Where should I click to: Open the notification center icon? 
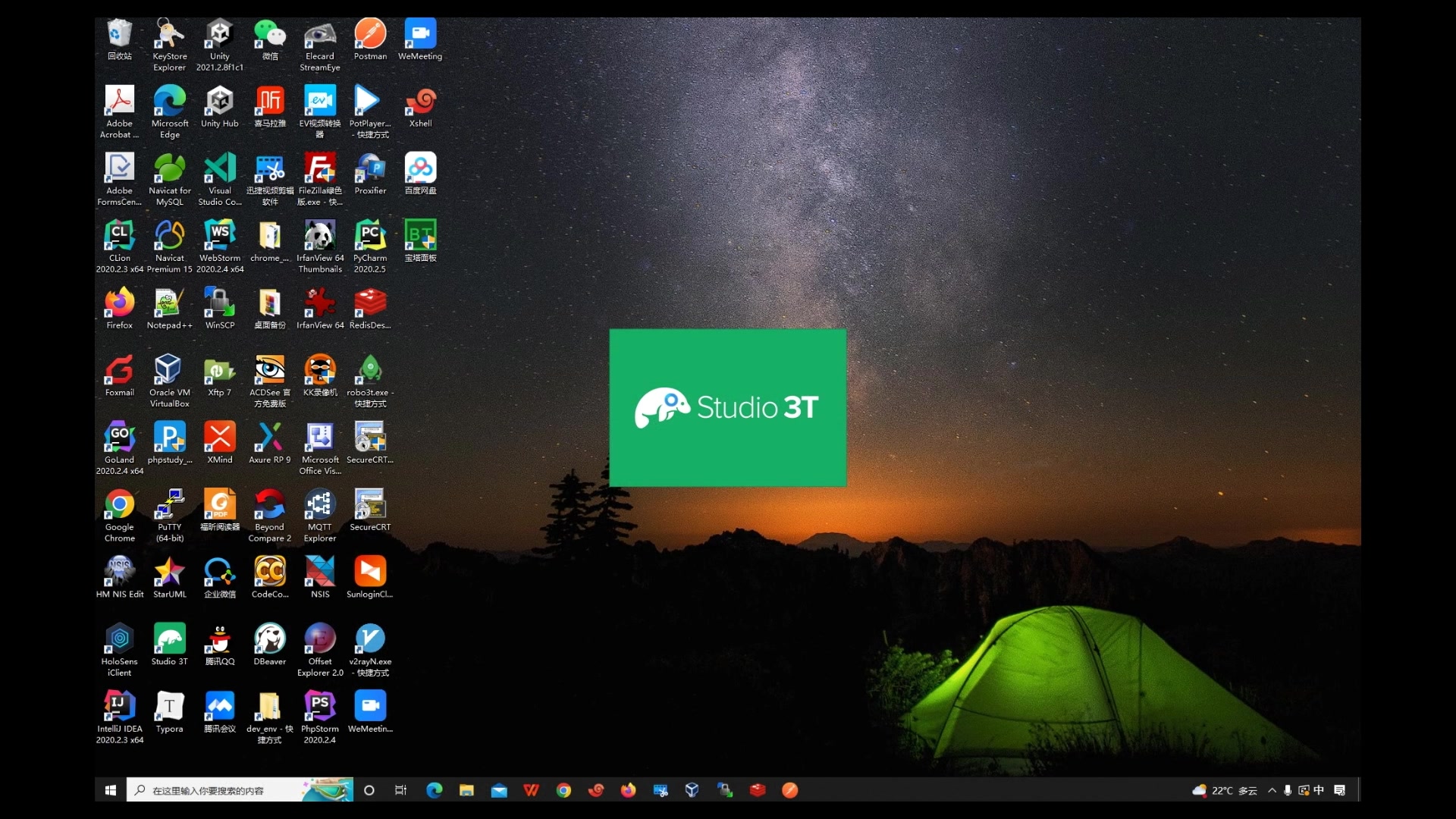click(x=1340, y=790)
